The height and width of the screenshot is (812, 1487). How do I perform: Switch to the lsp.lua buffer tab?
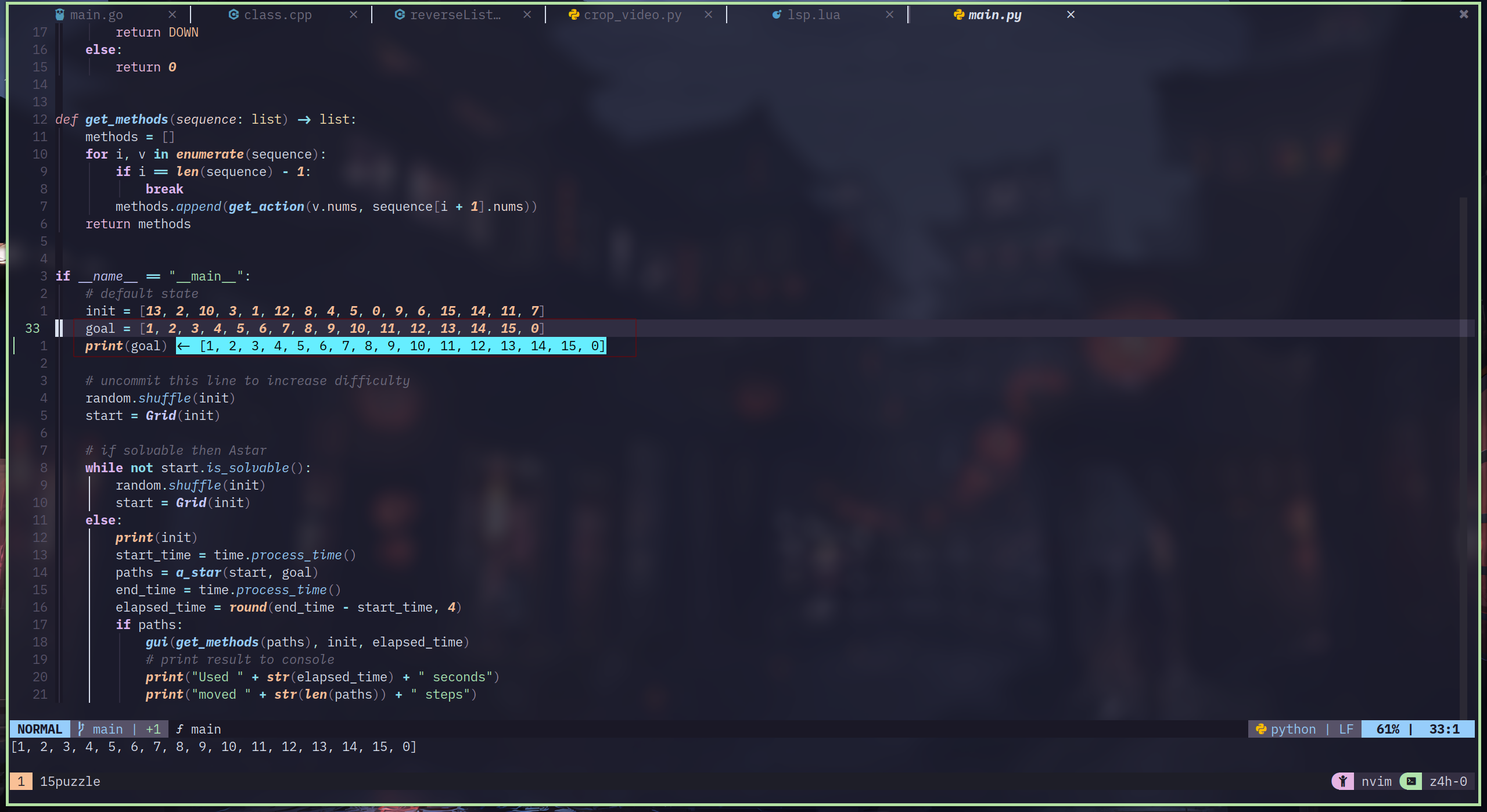pos(813,15)
